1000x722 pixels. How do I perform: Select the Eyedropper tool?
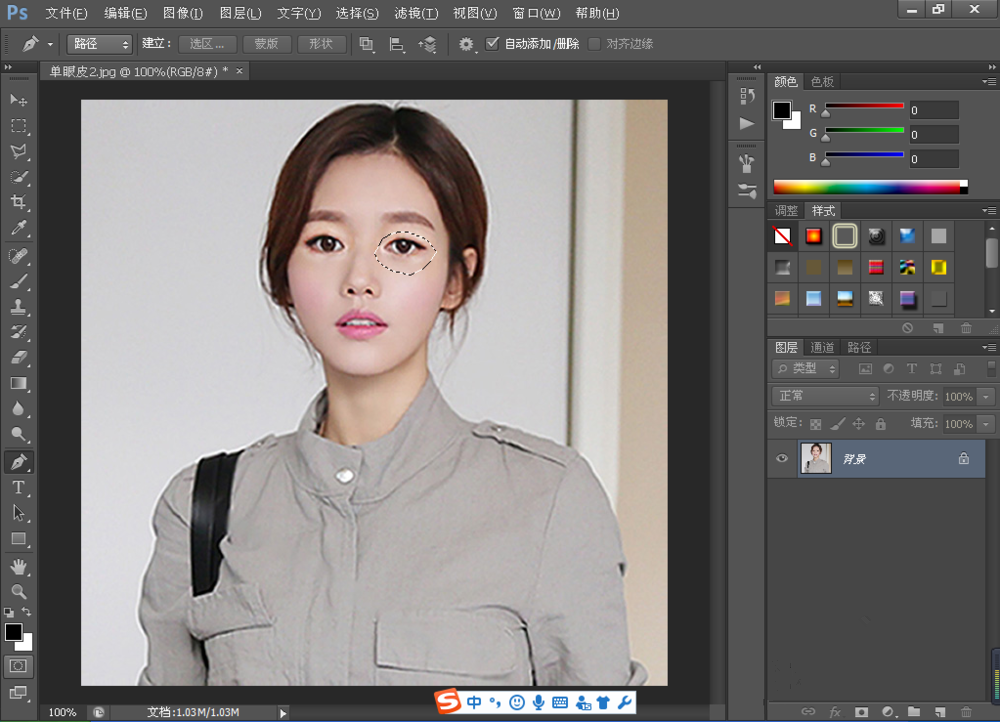(18, 229)
